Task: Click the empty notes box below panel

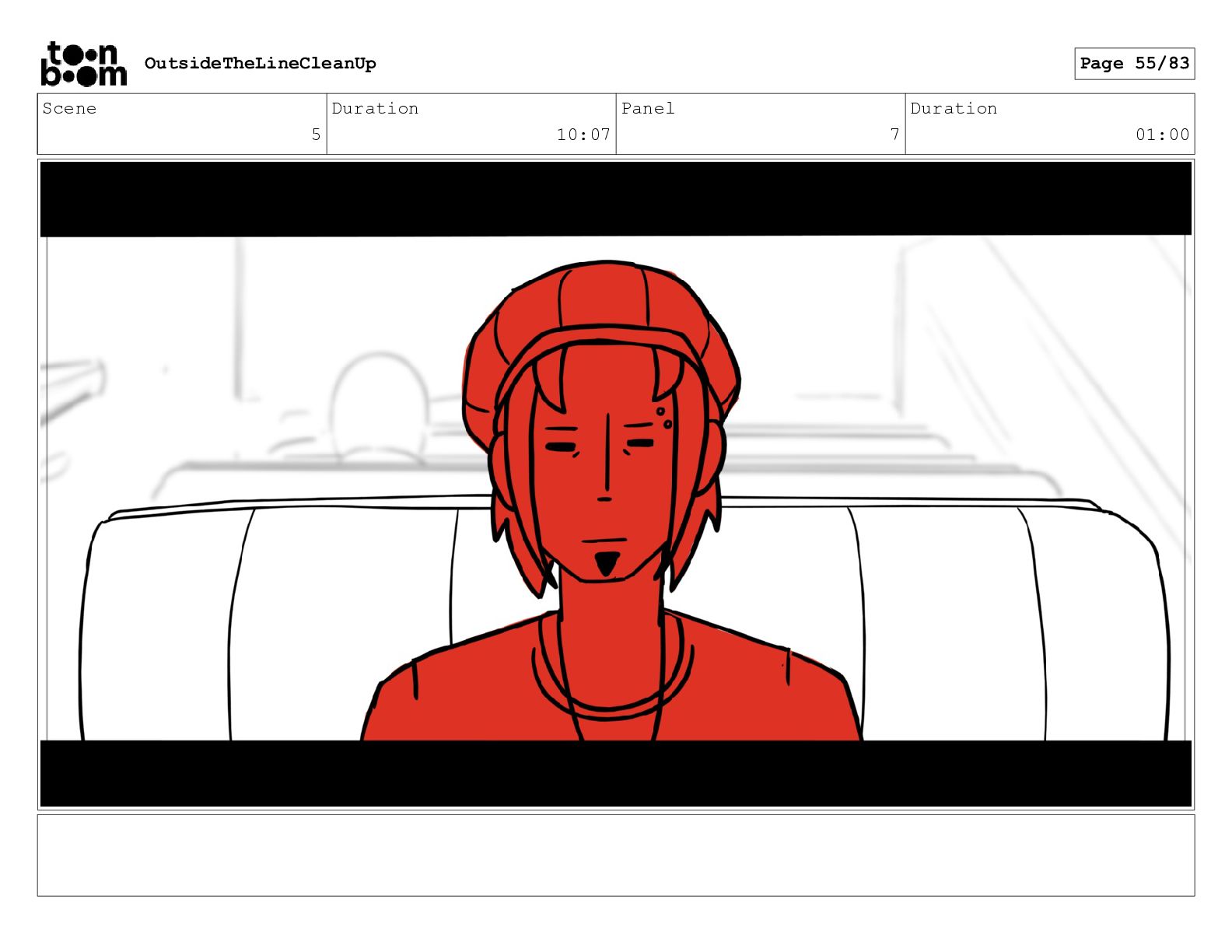Action: pos(616,855)
